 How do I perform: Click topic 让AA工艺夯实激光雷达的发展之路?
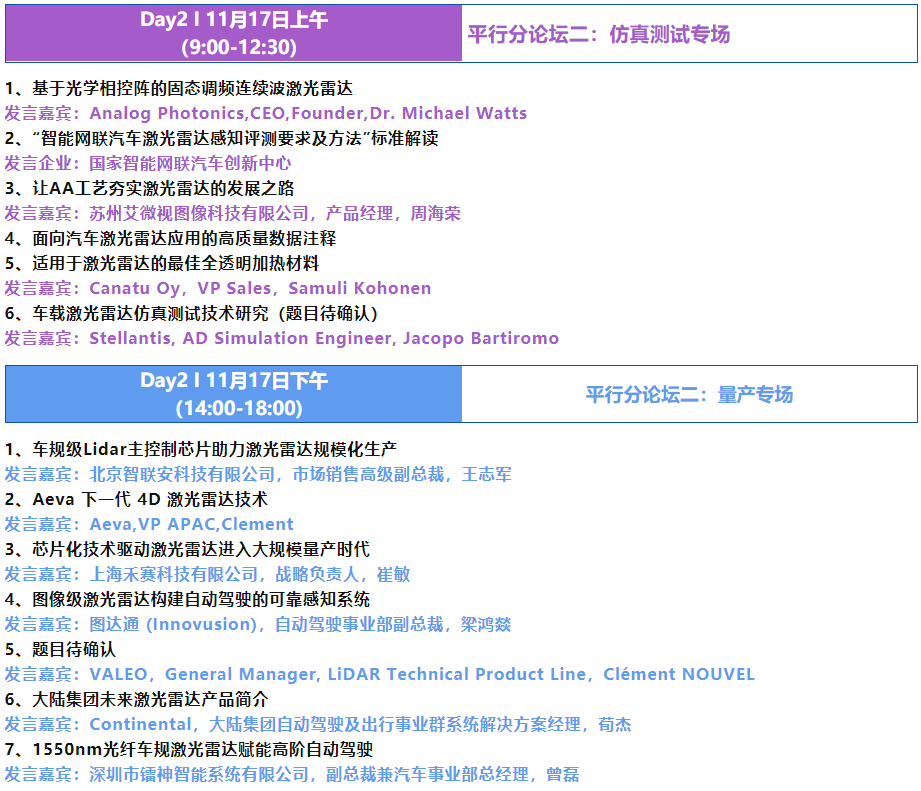coord(149,188)
